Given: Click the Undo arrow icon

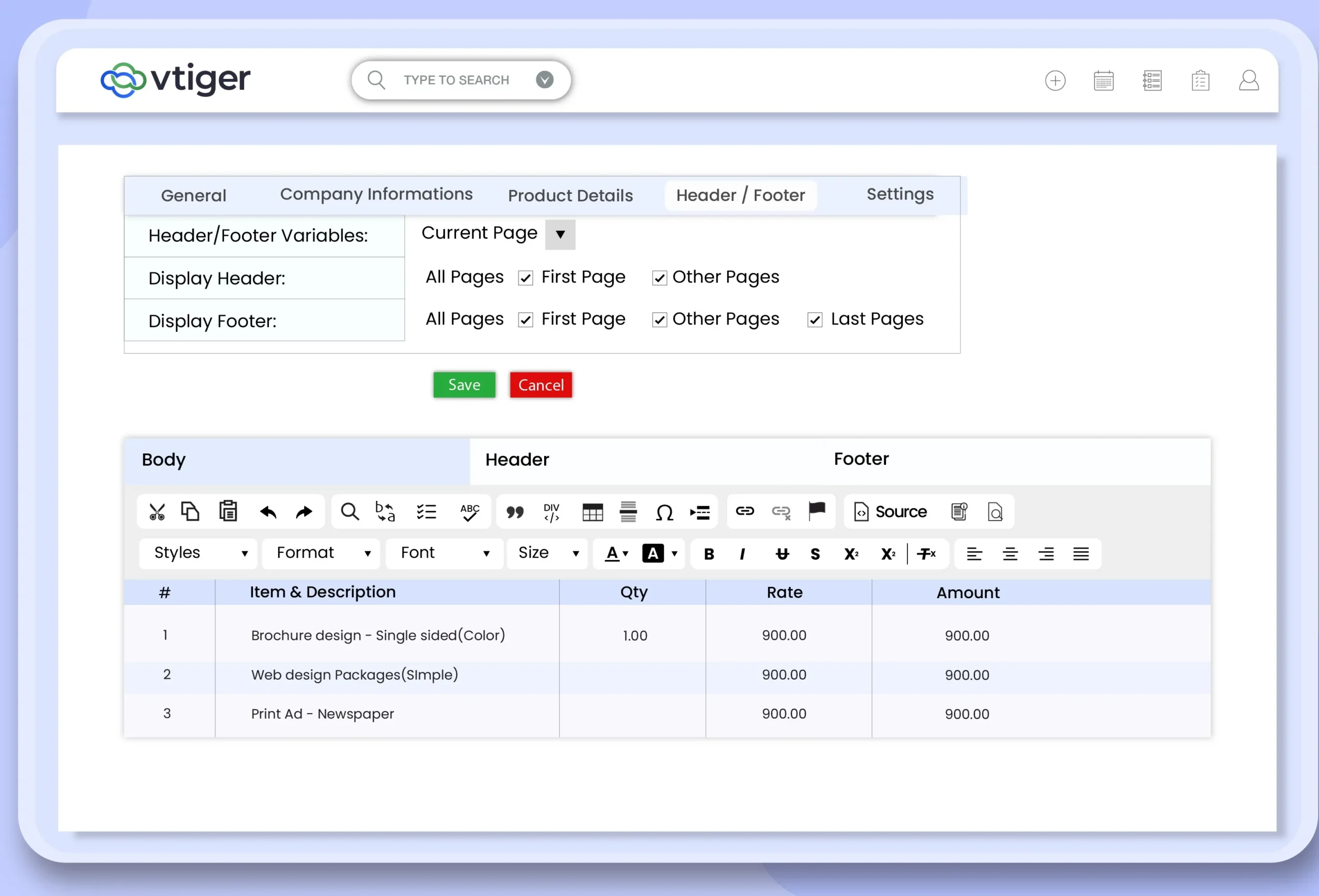Looking at the screenshot, I should pos(268,512).
